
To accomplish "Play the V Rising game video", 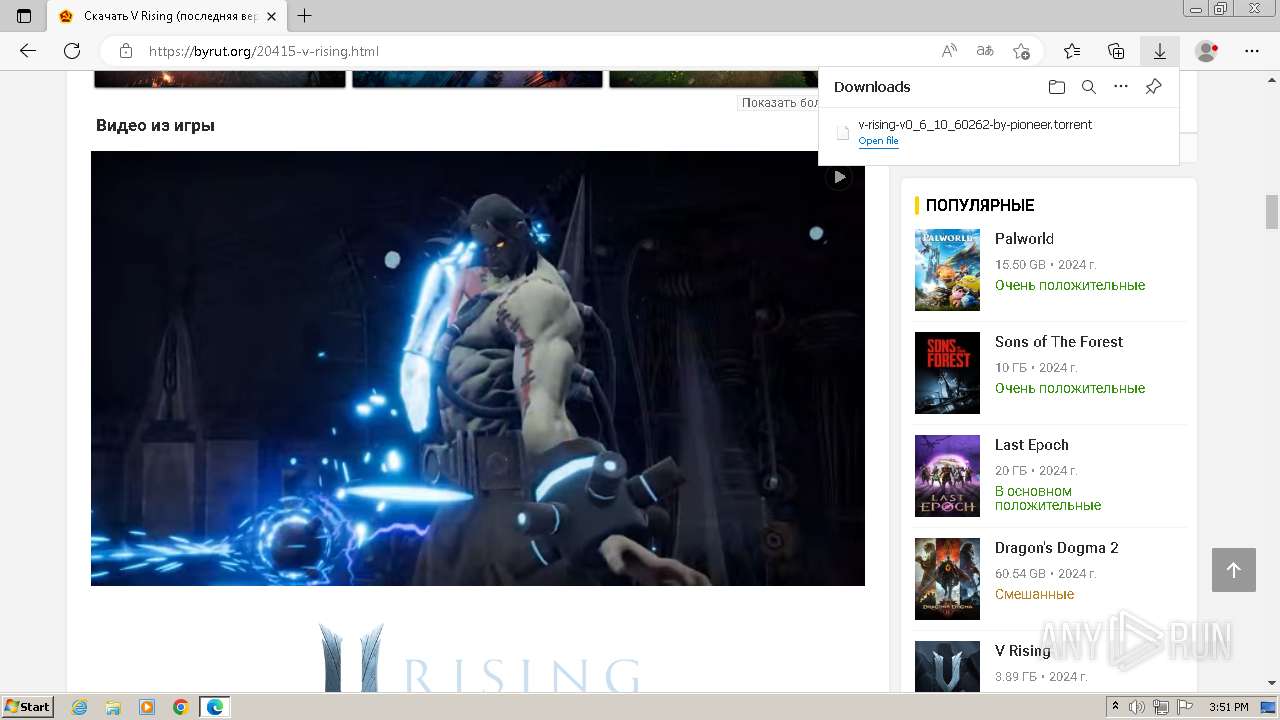I will click(839, 177).
